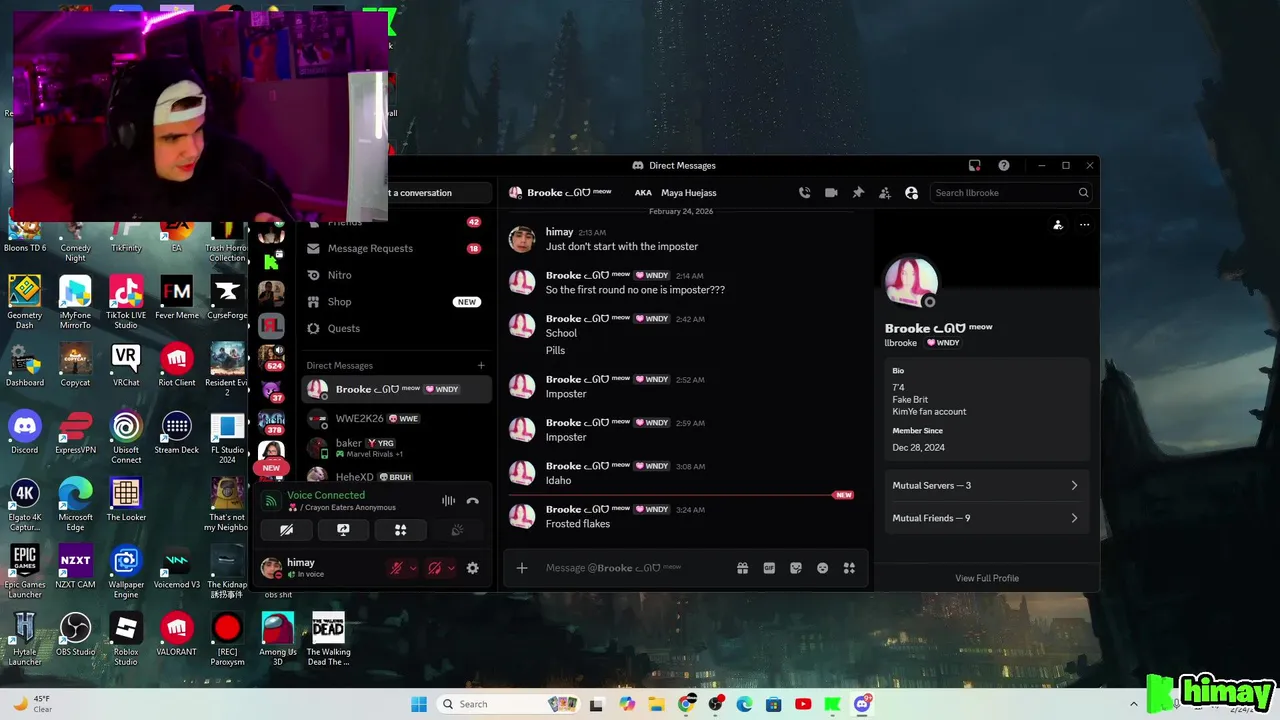The image size is (1280, 720).
Task: Open headphone output options arrow
Action: click(451, 568)
